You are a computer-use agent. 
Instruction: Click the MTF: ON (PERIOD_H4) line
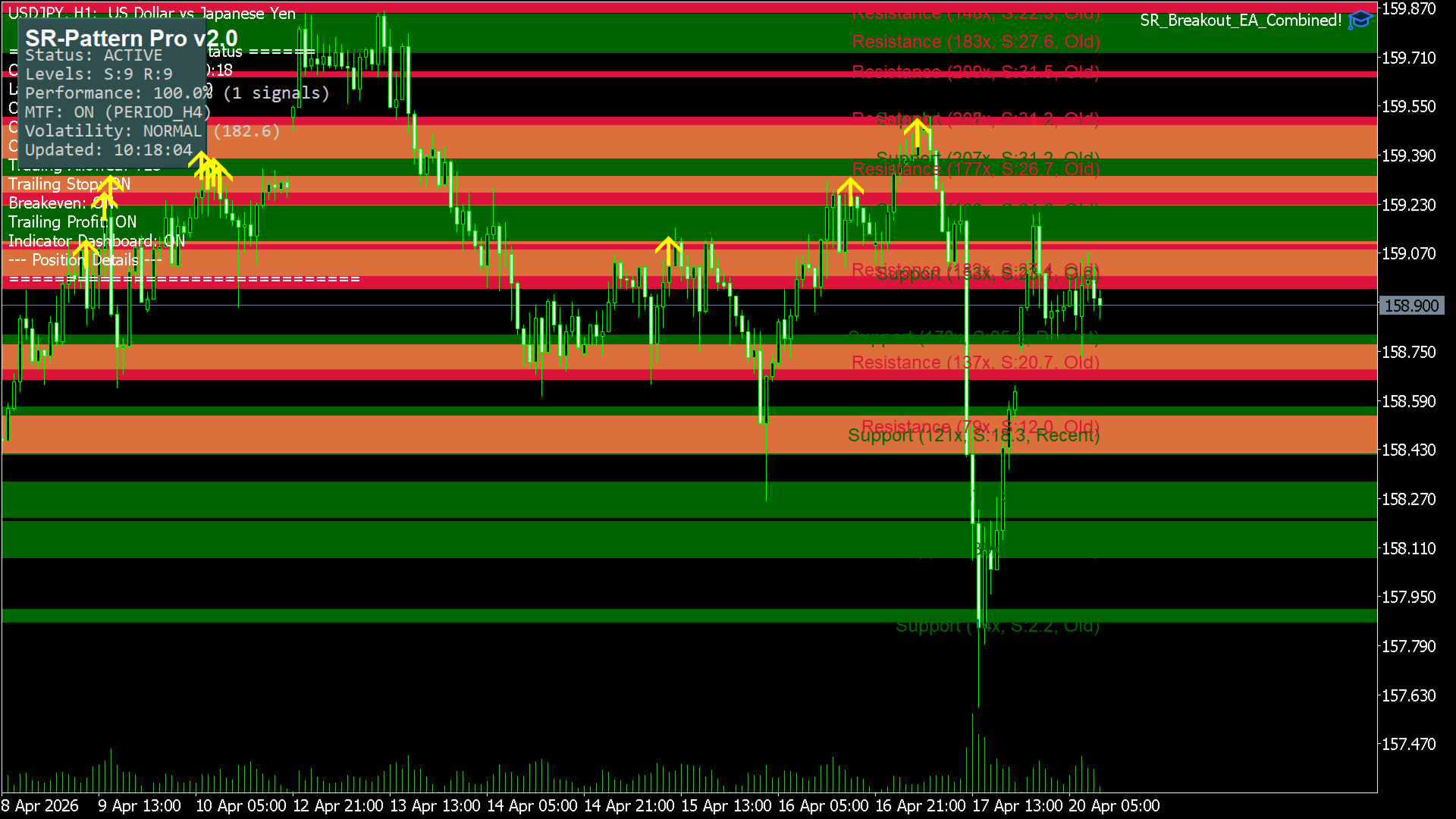pyautogui.click(x=118, y=112)
